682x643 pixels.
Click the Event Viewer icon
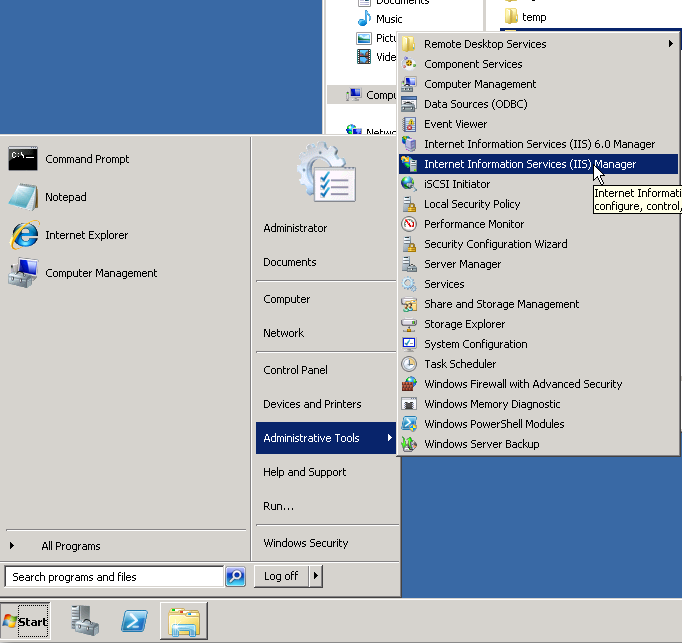coord(409,124)
